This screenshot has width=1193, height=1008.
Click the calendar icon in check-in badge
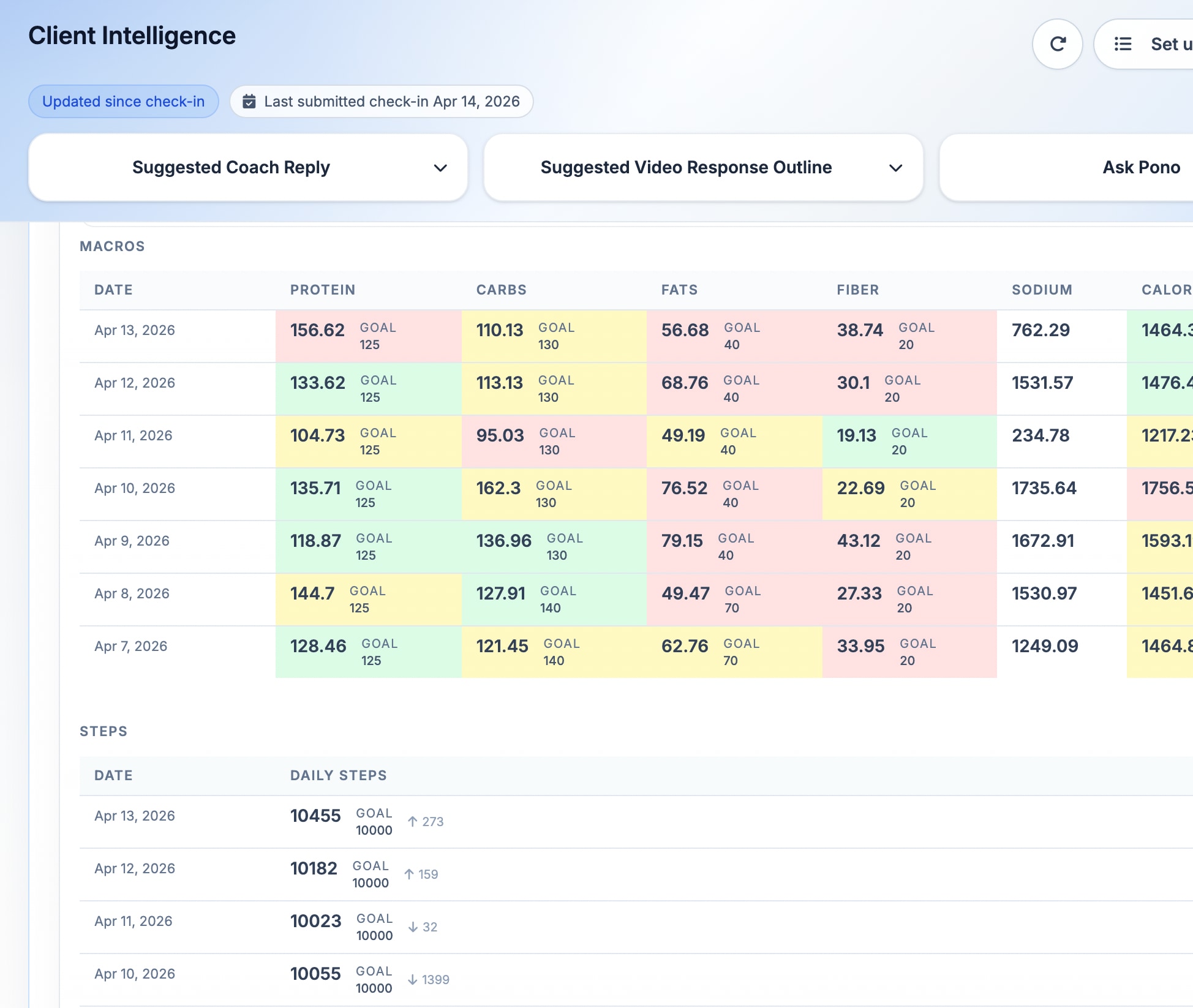pos(249,102)
